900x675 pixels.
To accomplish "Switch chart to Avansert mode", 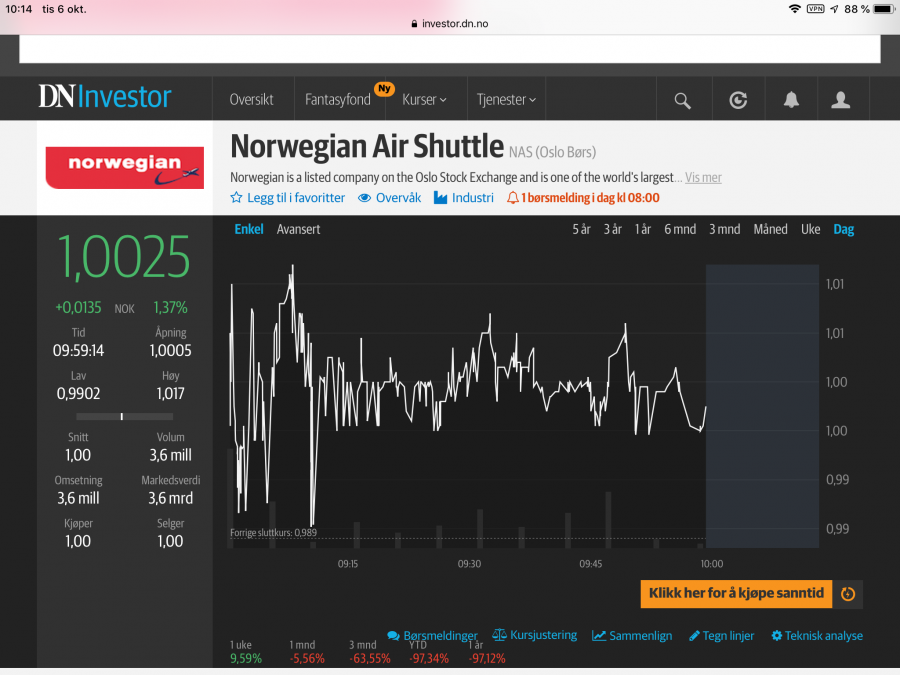I will (298, 229).
